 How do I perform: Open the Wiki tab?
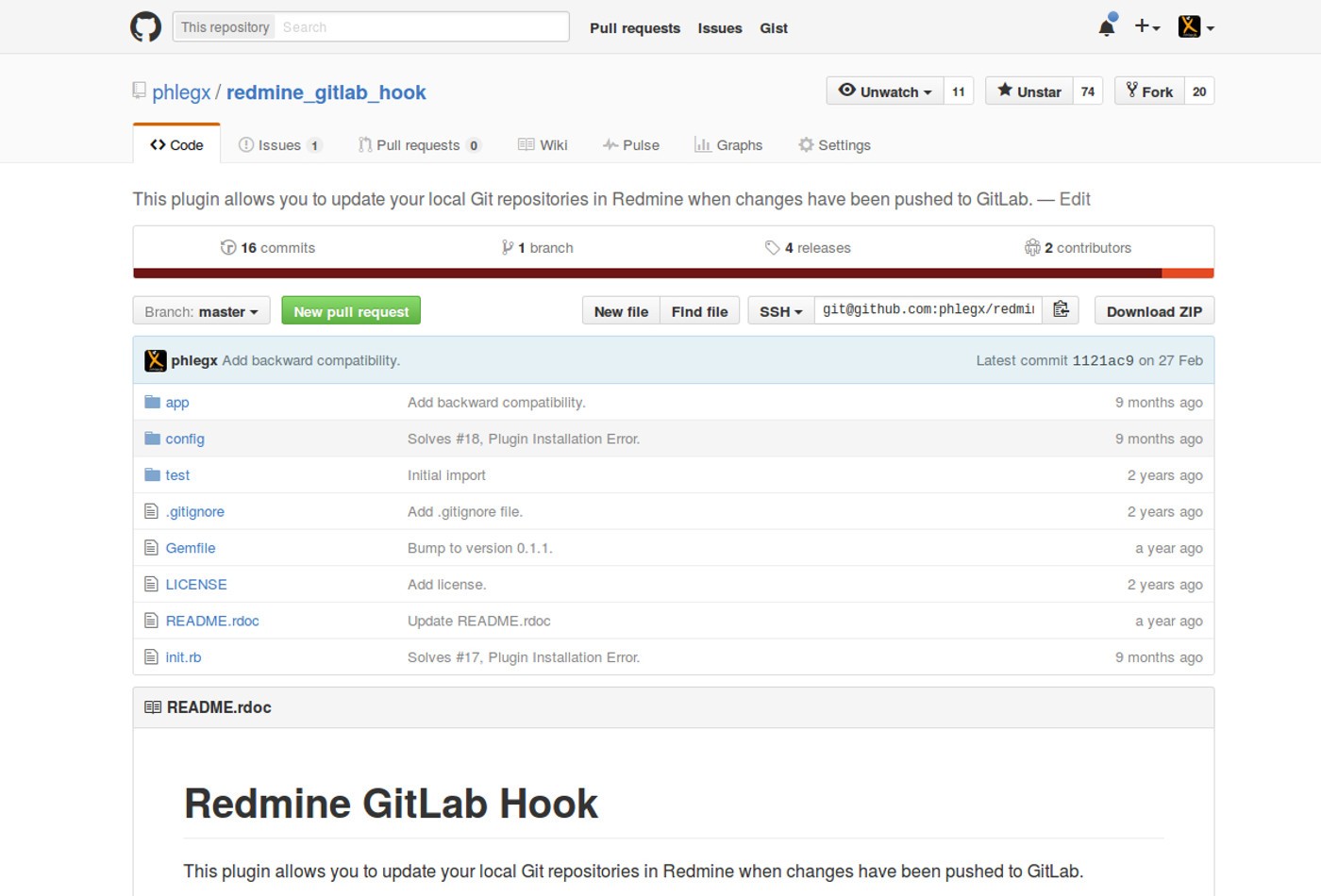[x=543, y=144]
